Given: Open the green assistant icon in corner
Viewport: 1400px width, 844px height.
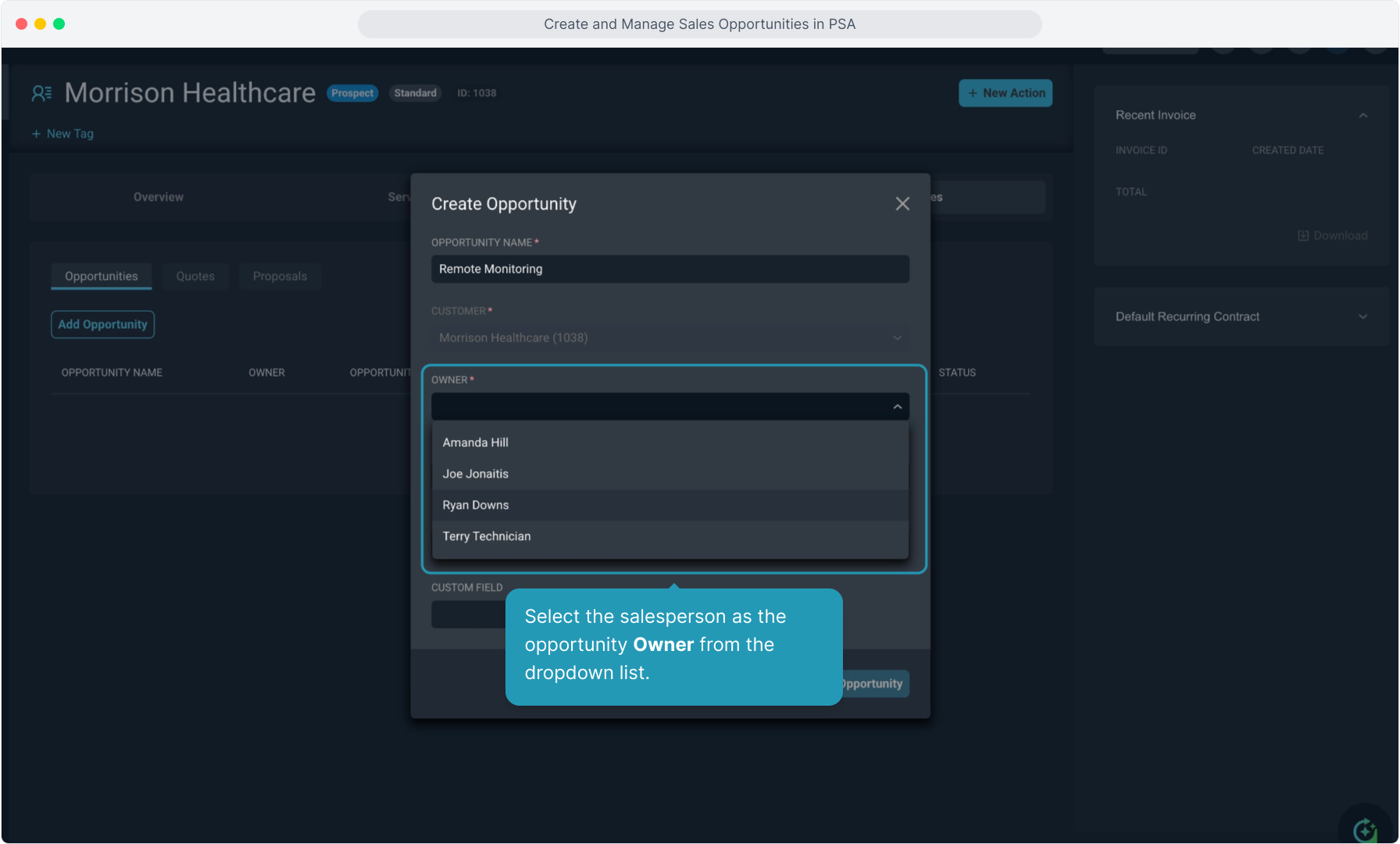Looking at the screenshot, I should point(1365,830).
